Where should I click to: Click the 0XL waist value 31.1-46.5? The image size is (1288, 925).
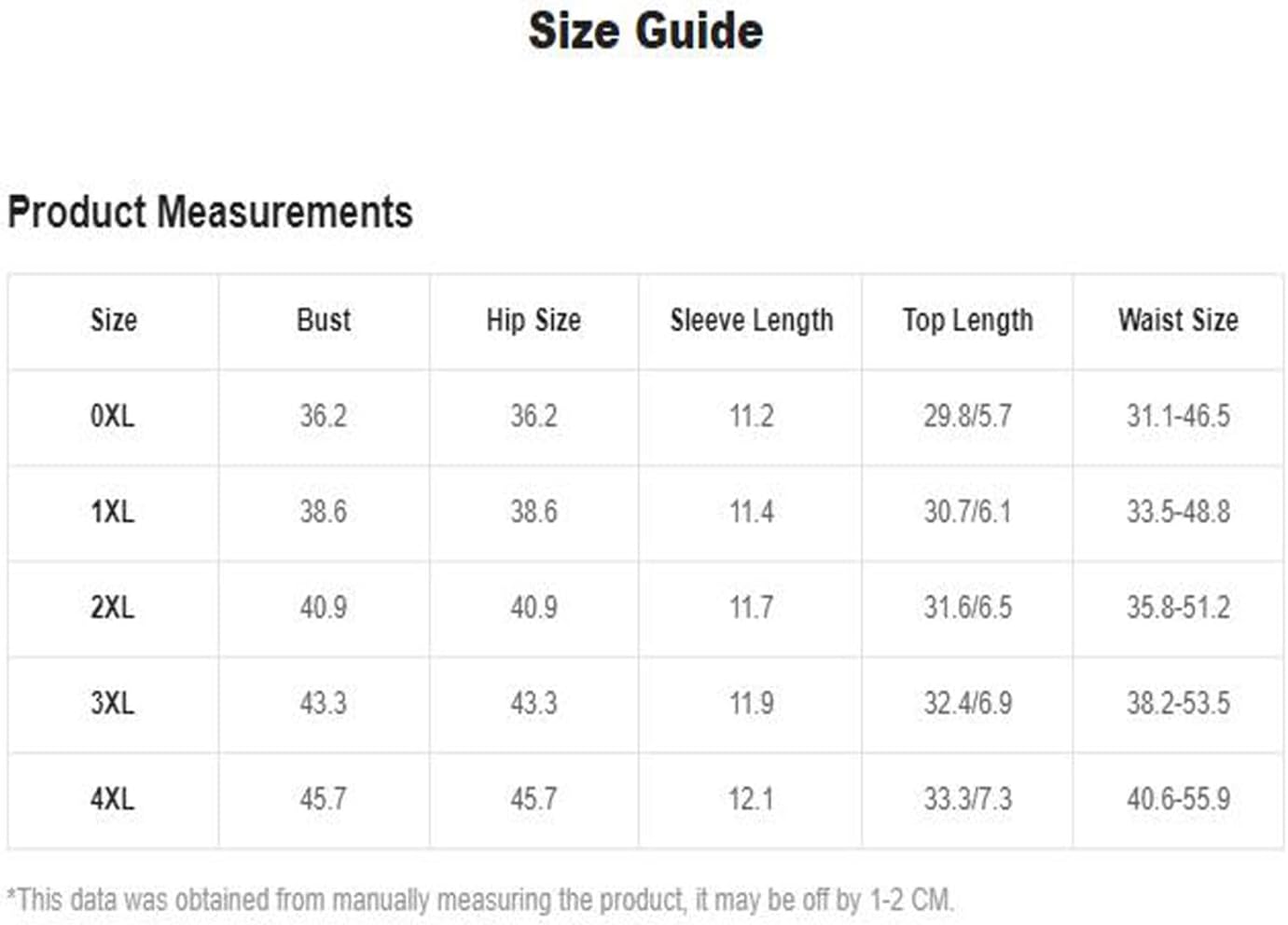click(x=1179, y=416)
